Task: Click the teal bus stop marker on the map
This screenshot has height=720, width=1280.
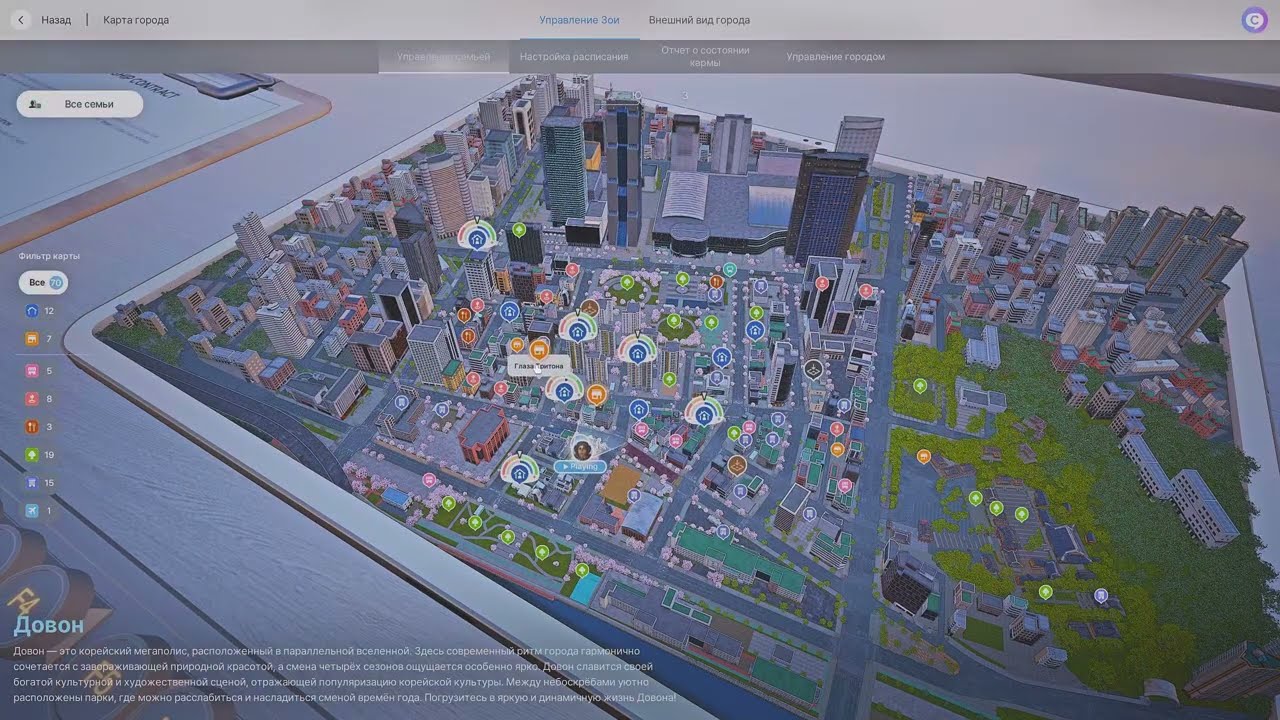Action: click(730, 269)
